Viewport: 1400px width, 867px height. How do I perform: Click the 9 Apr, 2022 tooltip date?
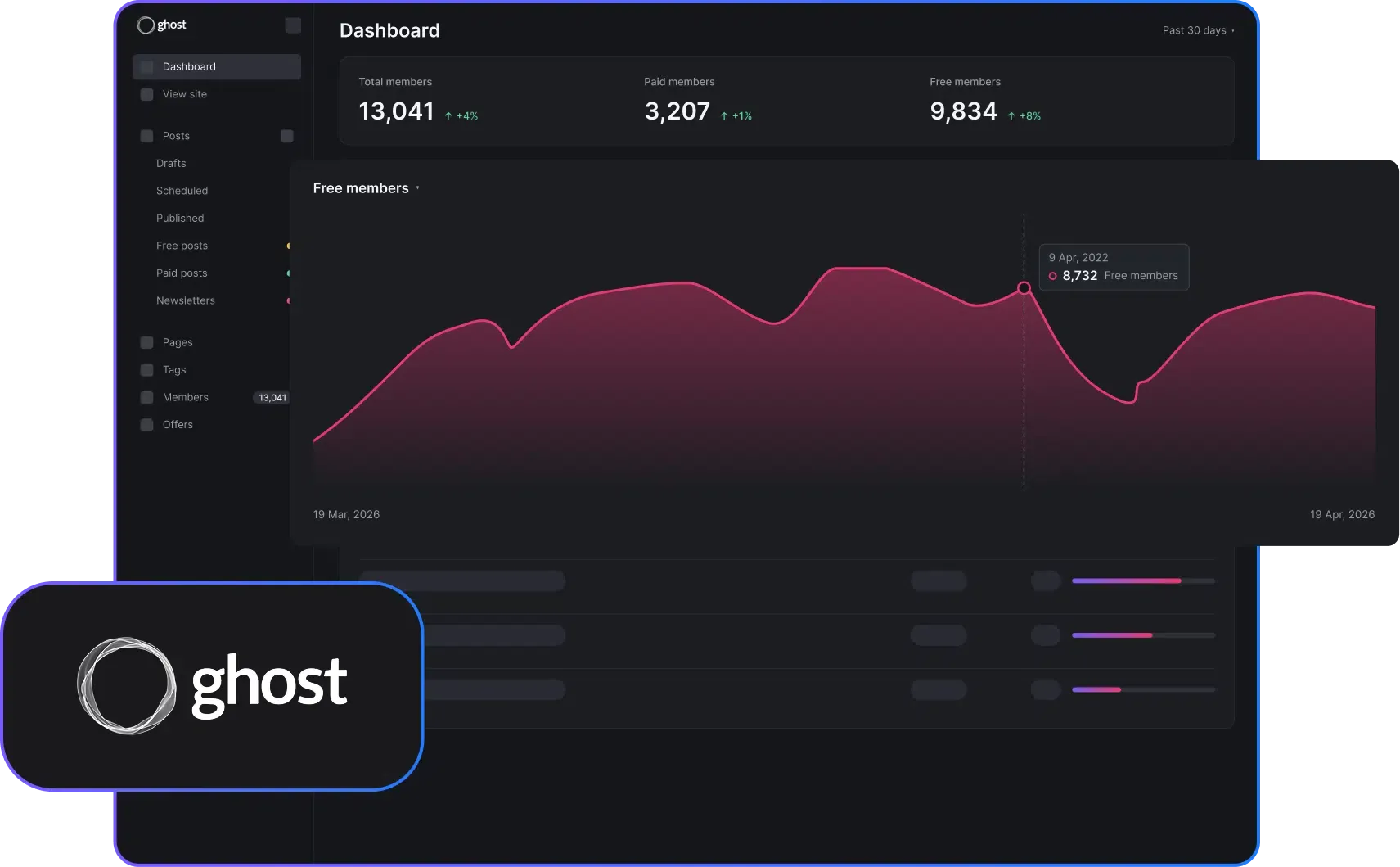[x=1078, y=258]
